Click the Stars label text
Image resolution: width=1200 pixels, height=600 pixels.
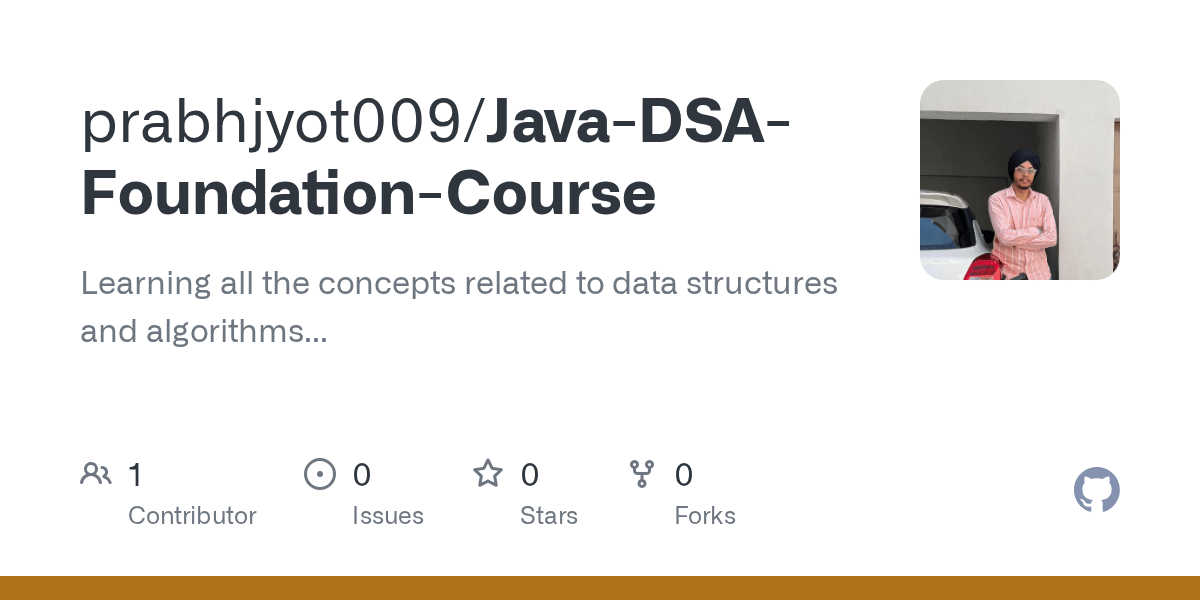click(548, 516)
